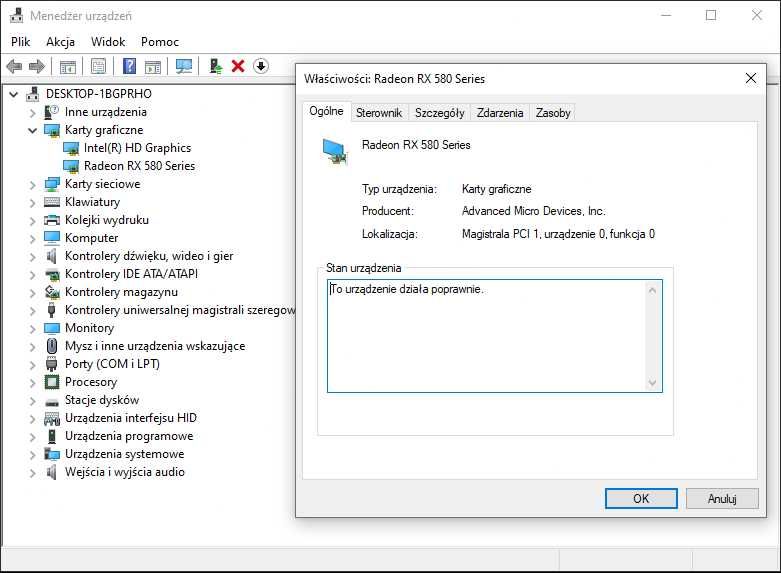The height and width of the screenshot is (573, 781).
Task: Click the large Radeon device icon in dialog
Action: [334, 151]
